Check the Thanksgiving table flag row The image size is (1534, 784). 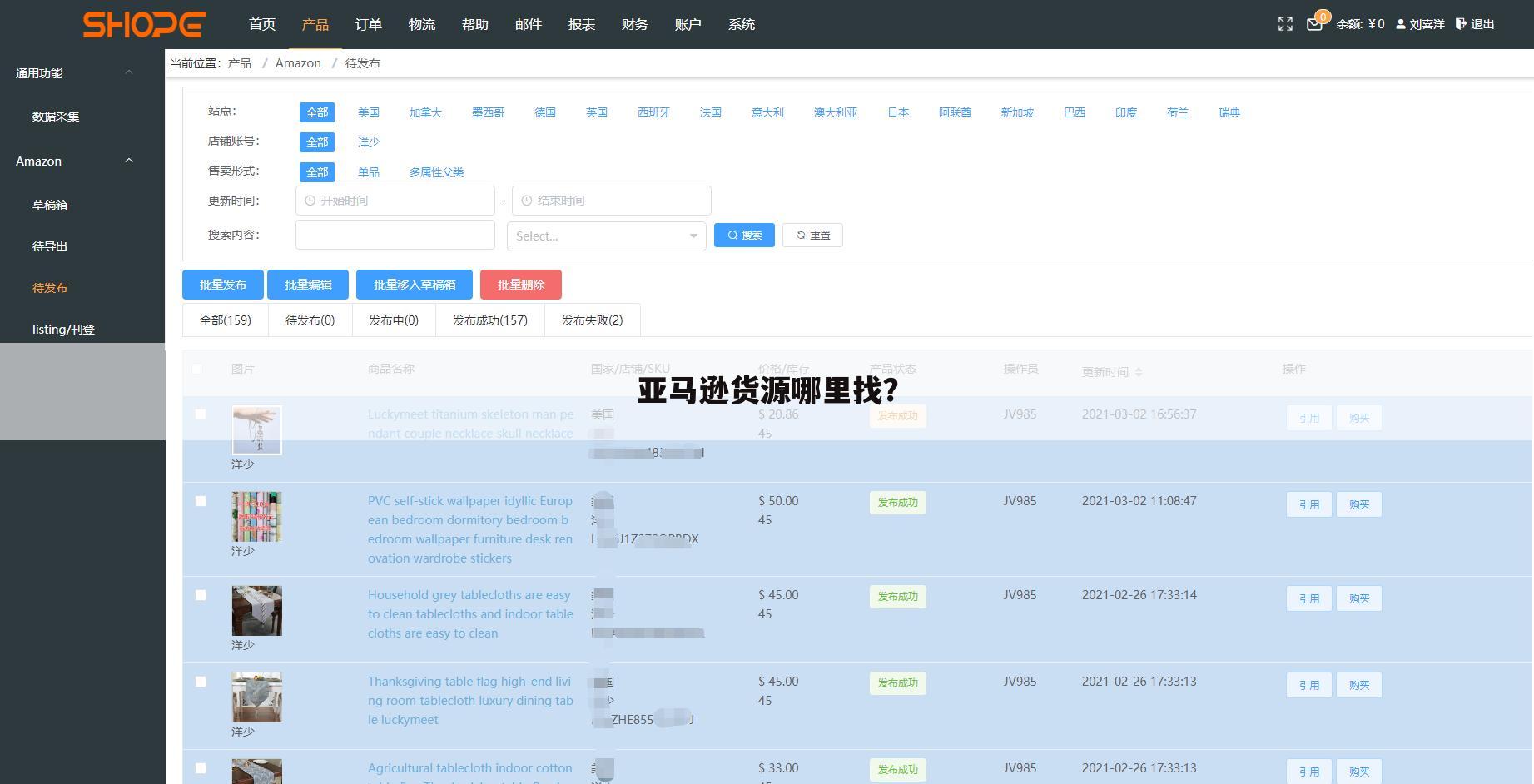(x=200, y=681)
